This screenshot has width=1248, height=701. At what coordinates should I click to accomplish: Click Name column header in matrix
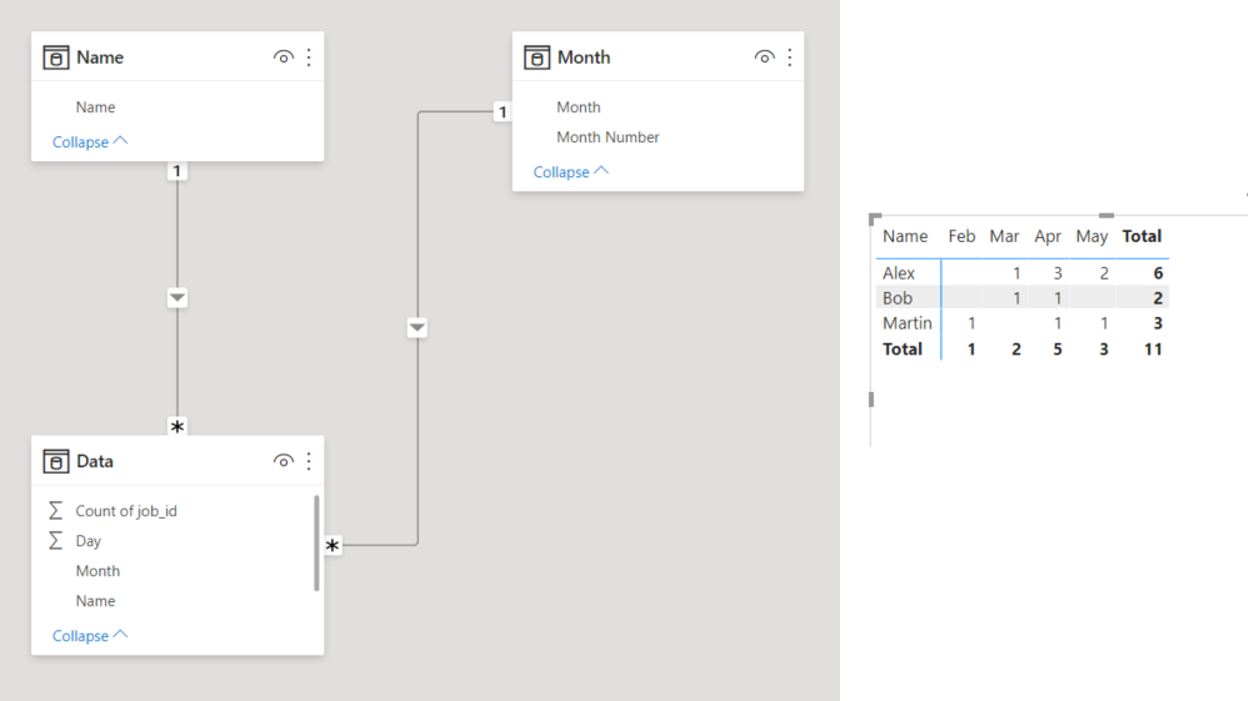tap(905, 237)
